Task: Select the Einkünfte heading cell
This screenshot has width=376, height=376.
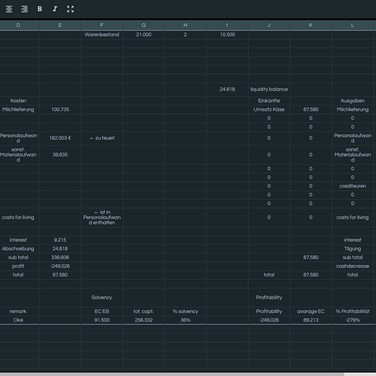Action: pyautogui.click(x=269, y=101)
